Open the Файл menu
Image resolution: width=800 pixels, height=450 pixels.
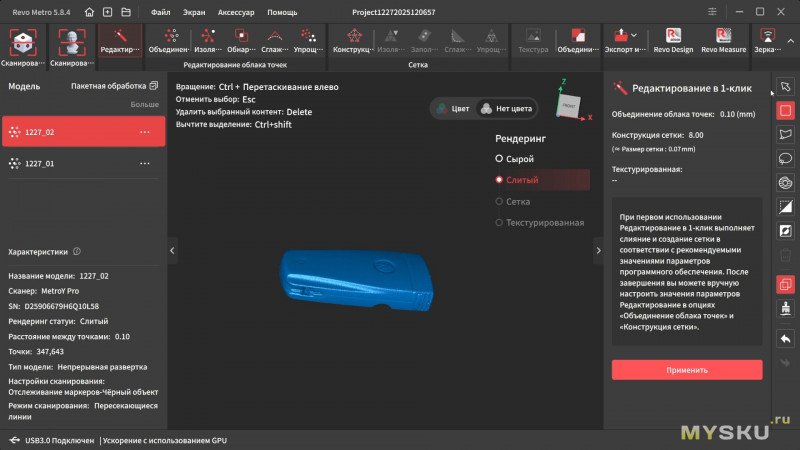point(160,12)
